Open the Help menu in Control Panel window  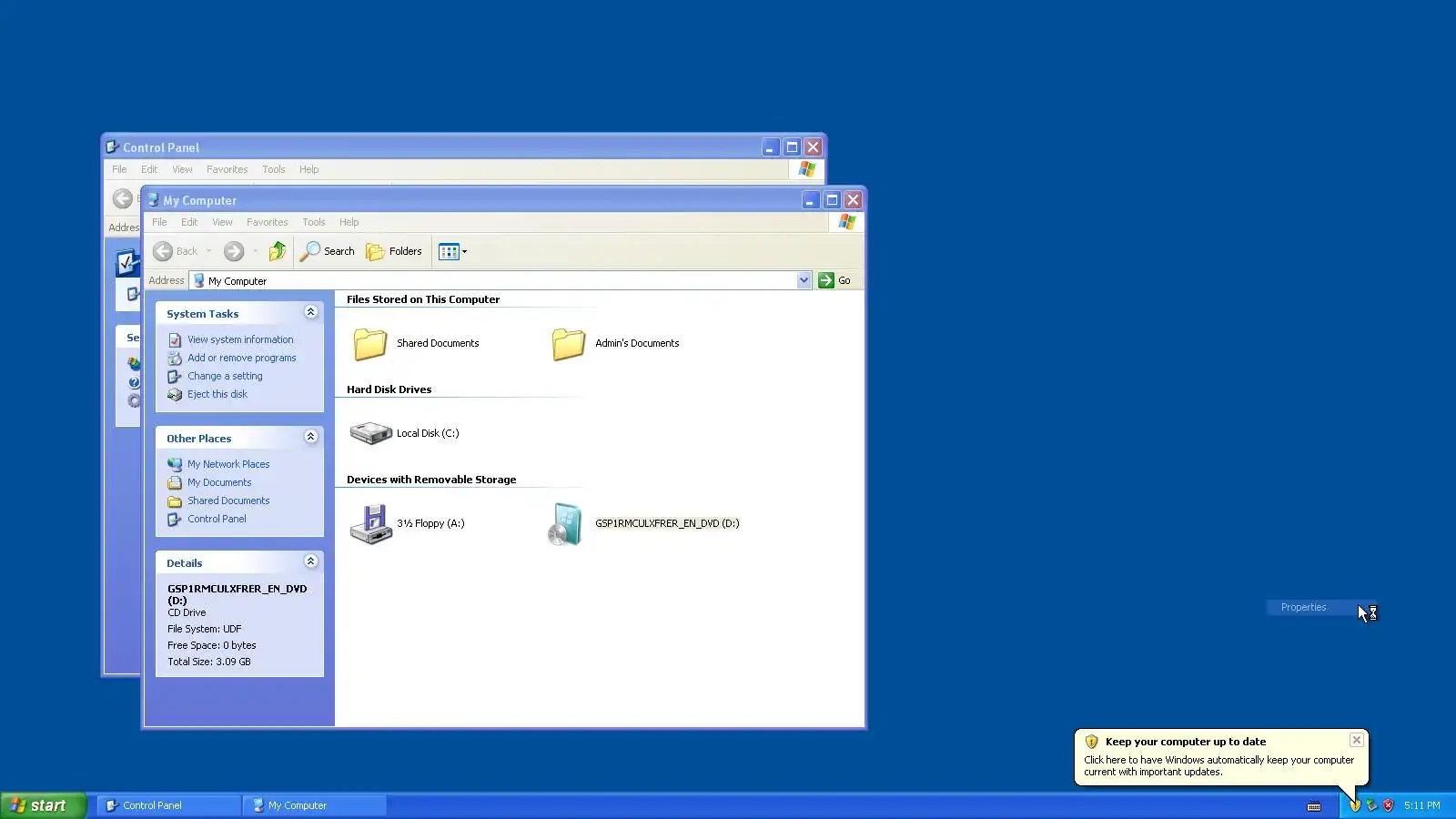309,169
